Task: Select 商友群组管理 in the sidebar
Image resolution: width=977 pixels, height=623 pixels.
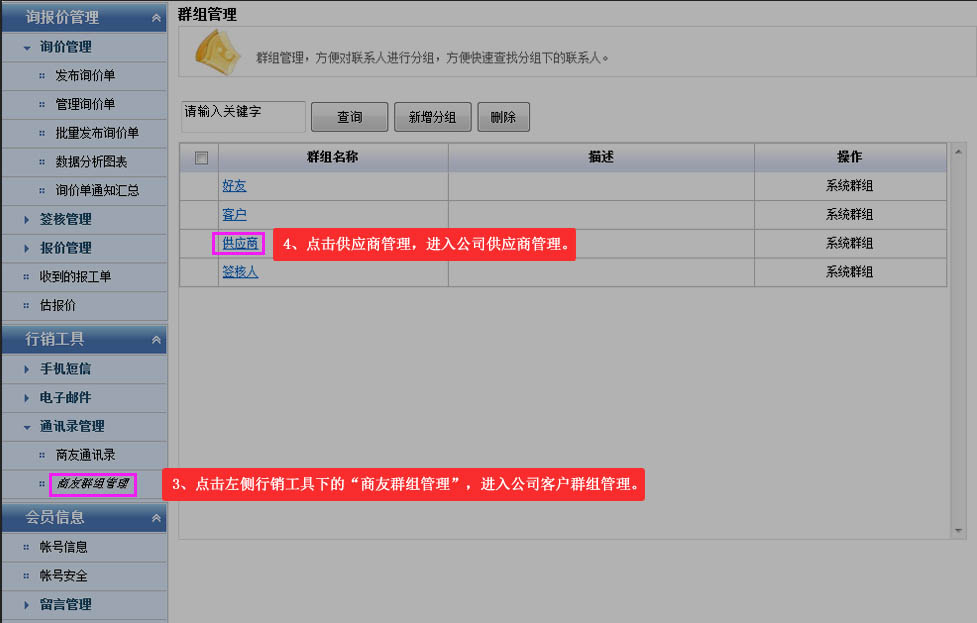Action: tap(92, 484)
